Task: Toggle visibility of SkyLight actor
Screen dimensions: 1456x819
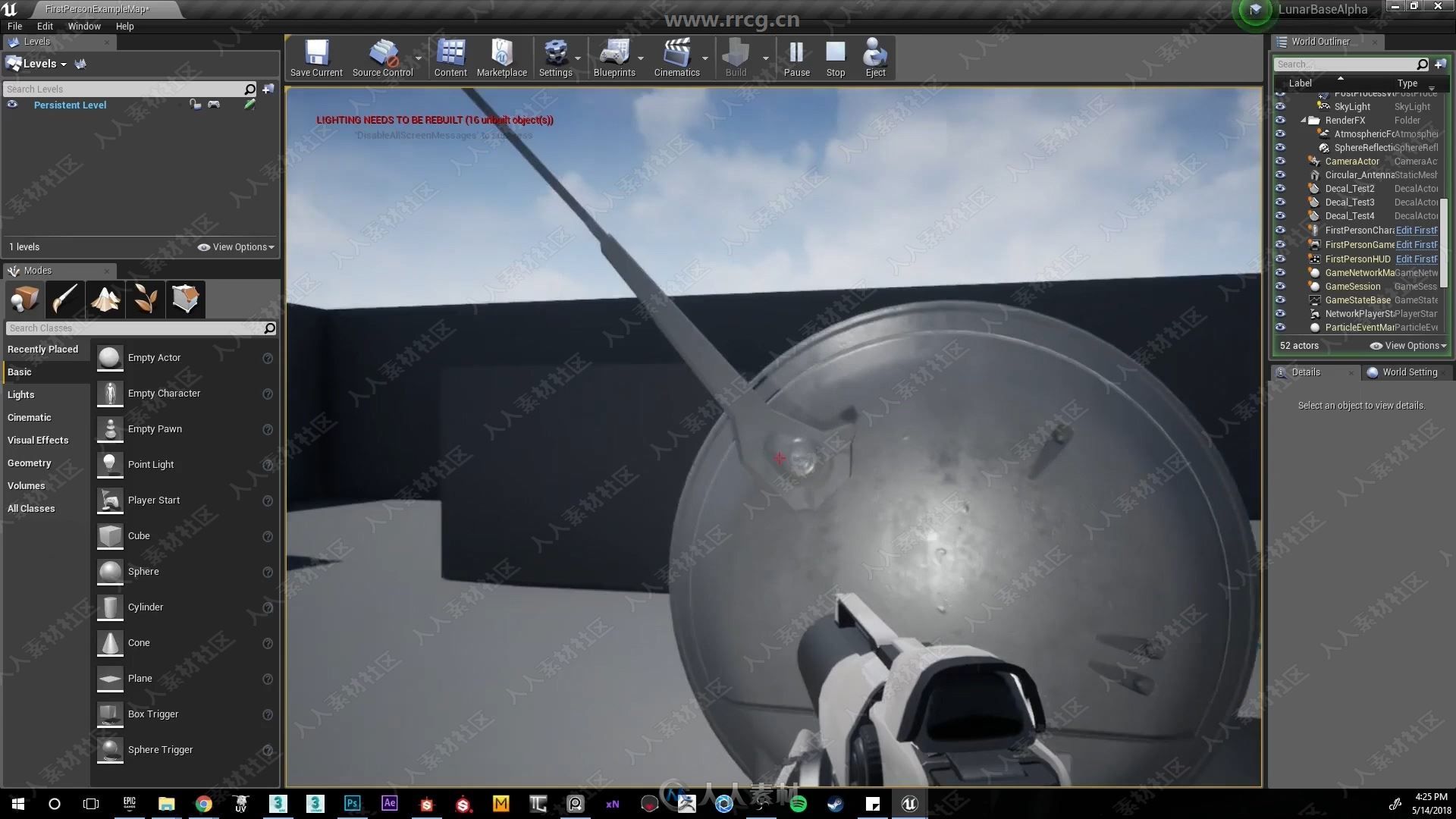Action: point(1281,107)
